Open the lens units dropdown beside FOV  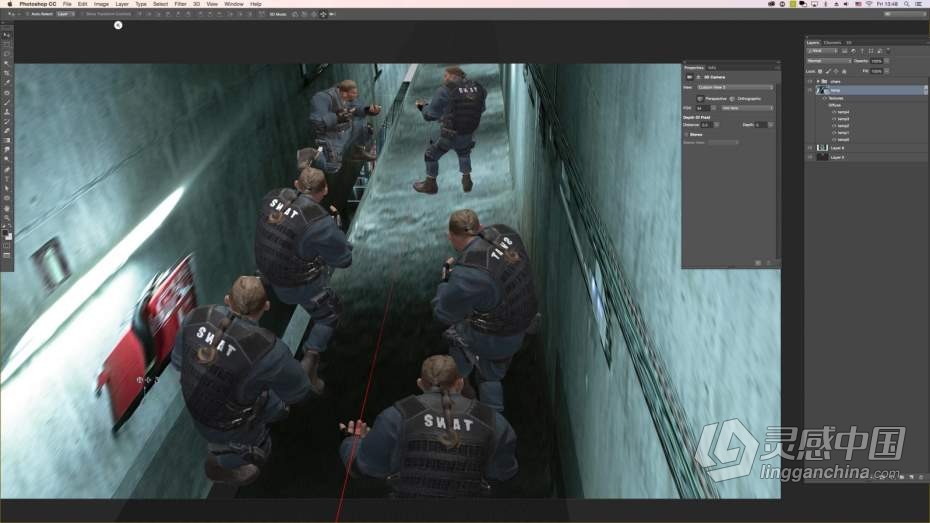[747, 108]
